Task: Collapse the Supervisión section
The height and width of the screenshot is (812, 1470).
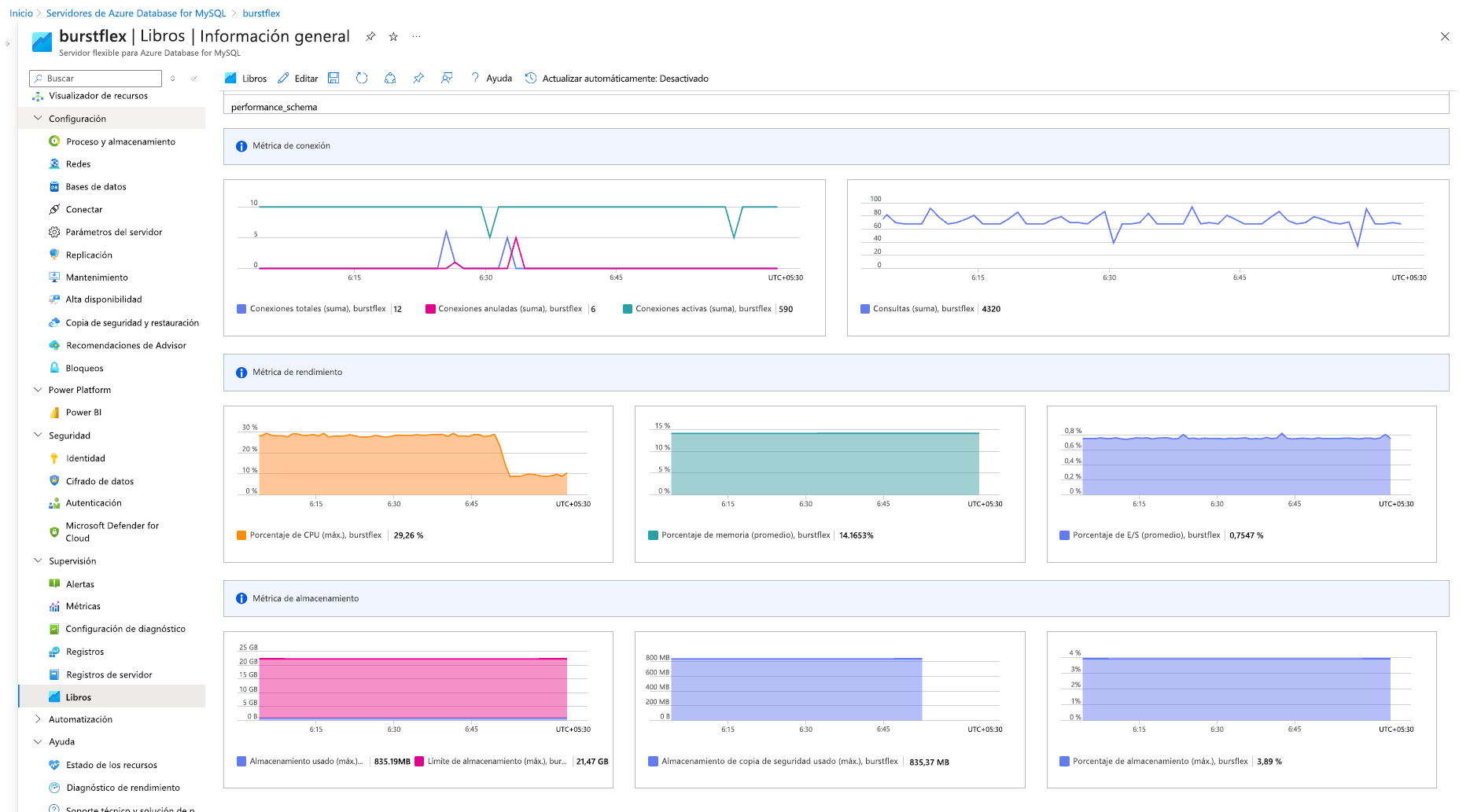Action: pyautogui.click(x=38, y=561)
